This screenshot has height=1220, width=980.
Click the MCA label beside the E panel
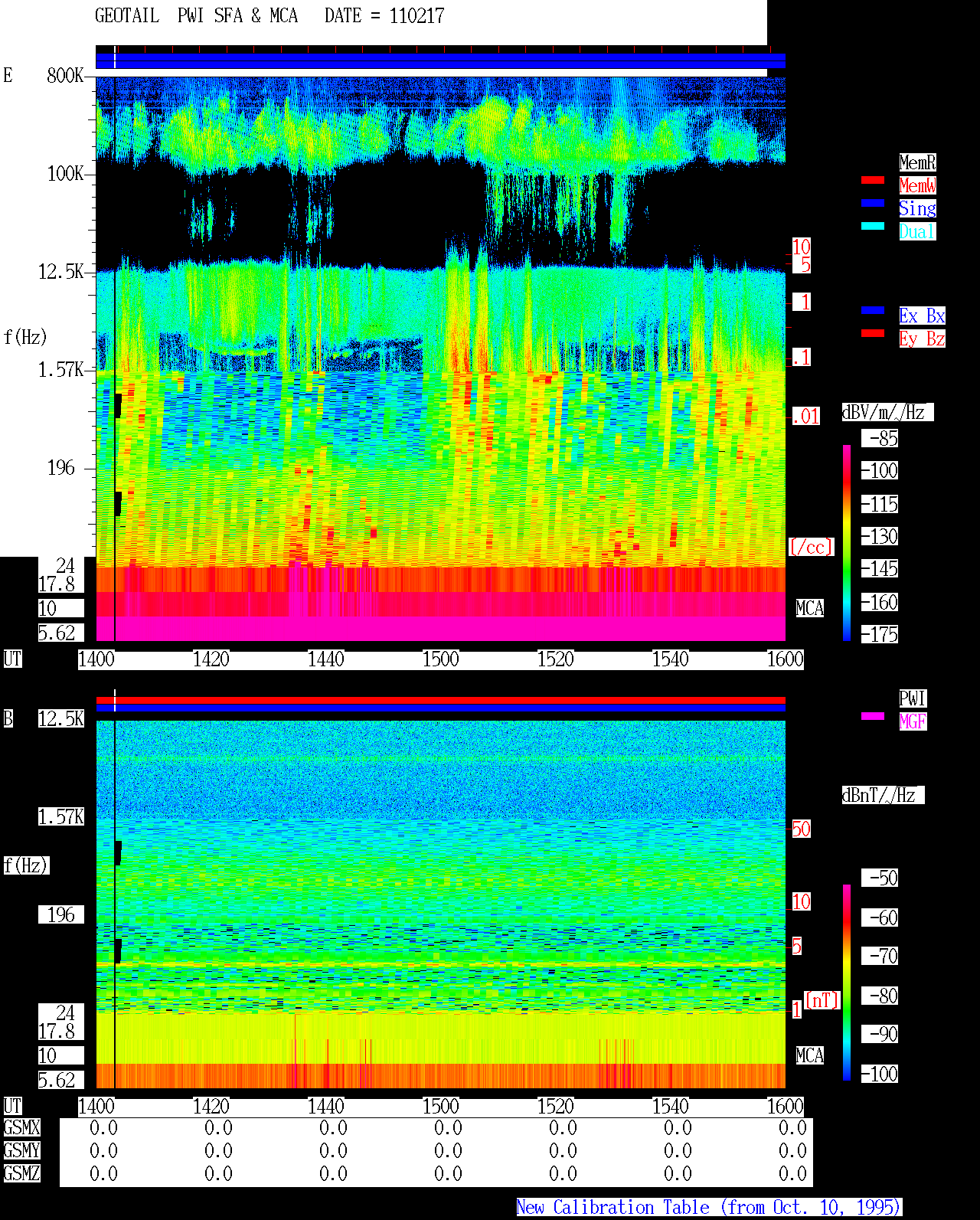(810, 608)
